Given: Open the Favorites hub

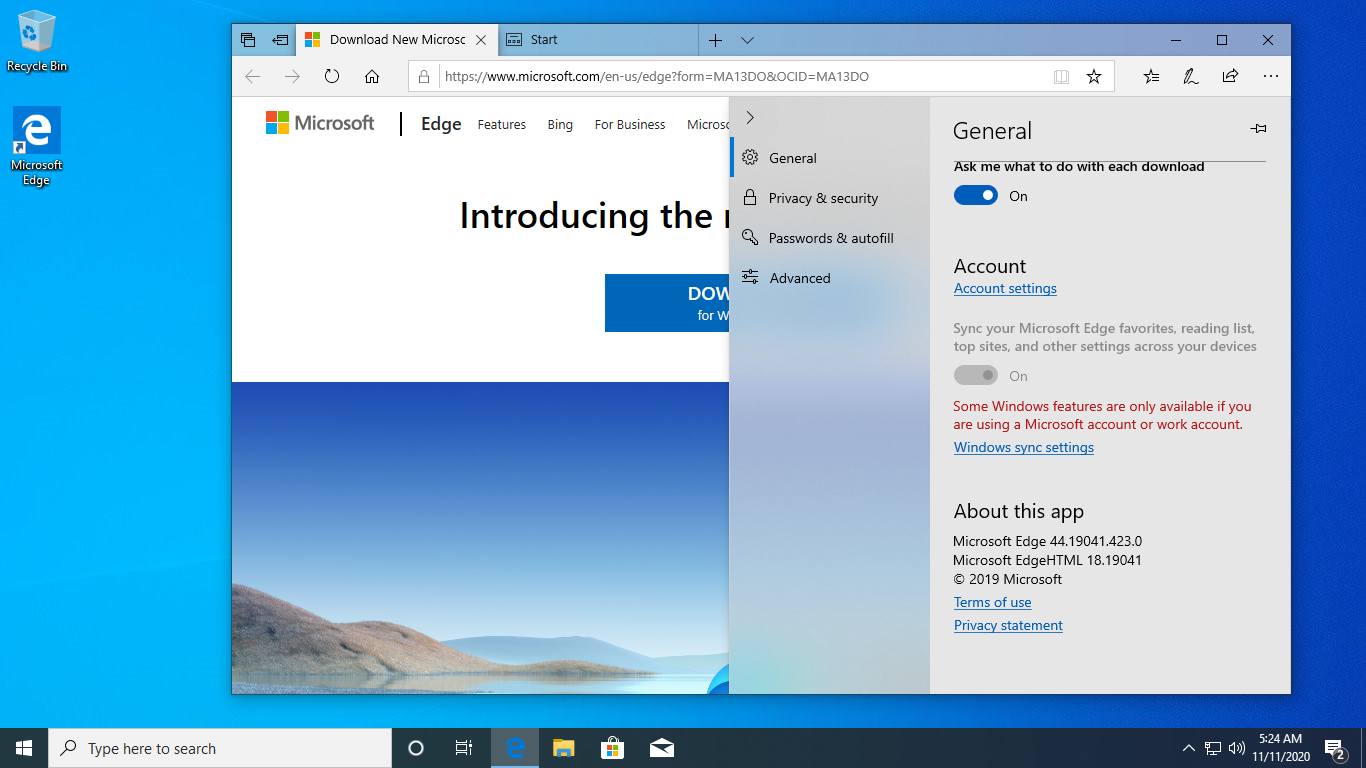Looking at the screenshot, I should click(x=1151, y=76).
